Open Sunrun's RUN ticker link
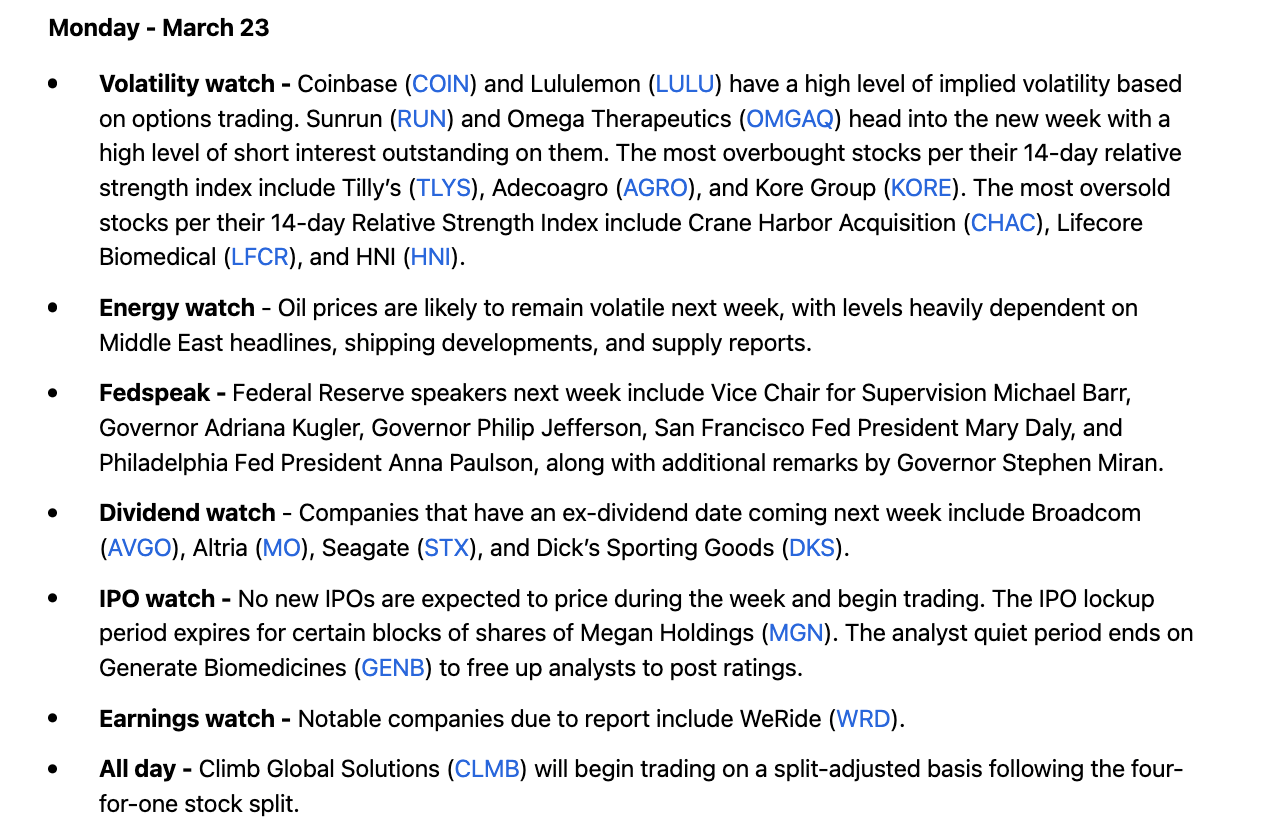The height and width of the screenshot is (836, 1278). (x=422, y=119)
